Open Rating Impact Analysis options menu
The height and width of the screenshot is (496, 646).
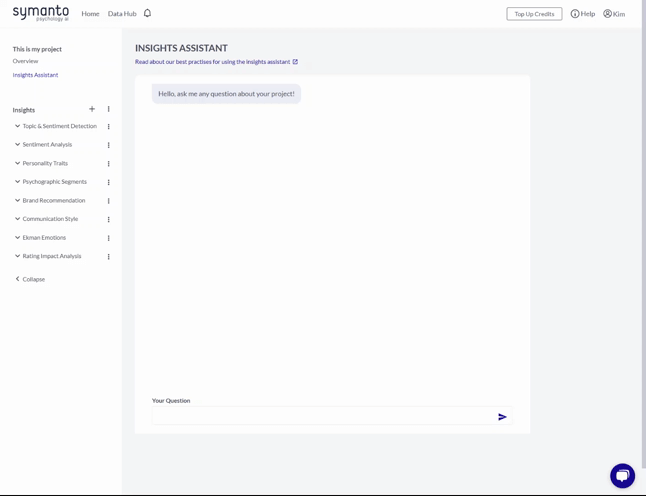click(108, 256)
